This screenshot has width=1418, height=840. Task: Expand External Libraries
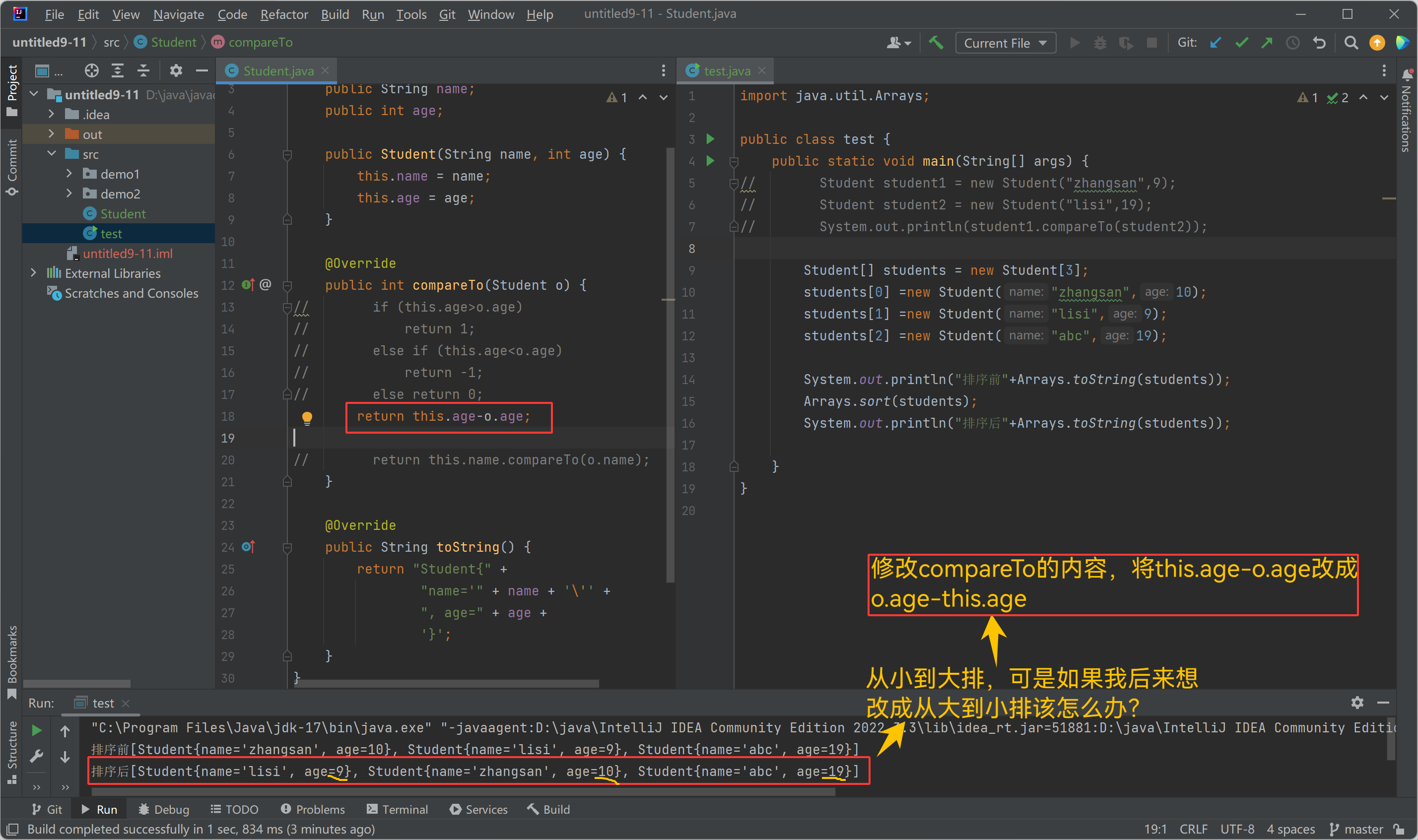34,273
